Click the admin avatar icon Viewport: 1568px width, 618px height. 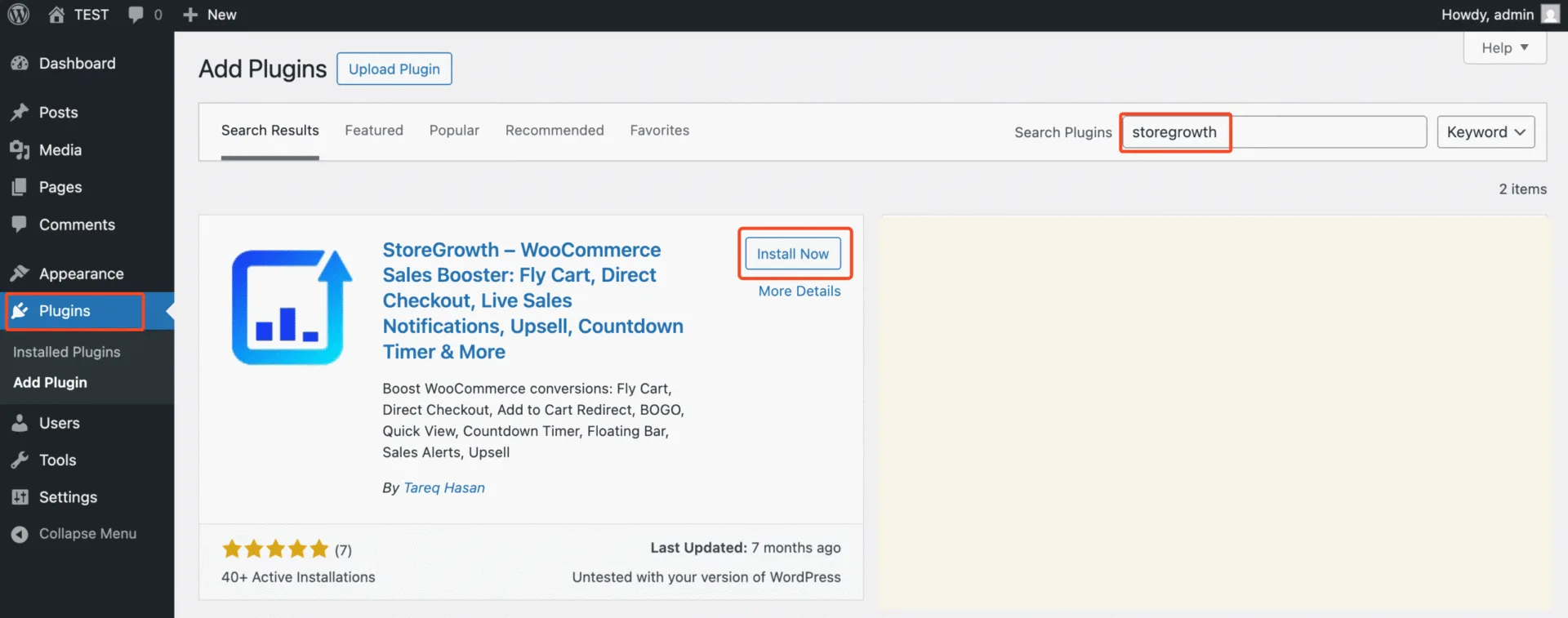[1550, 14]
